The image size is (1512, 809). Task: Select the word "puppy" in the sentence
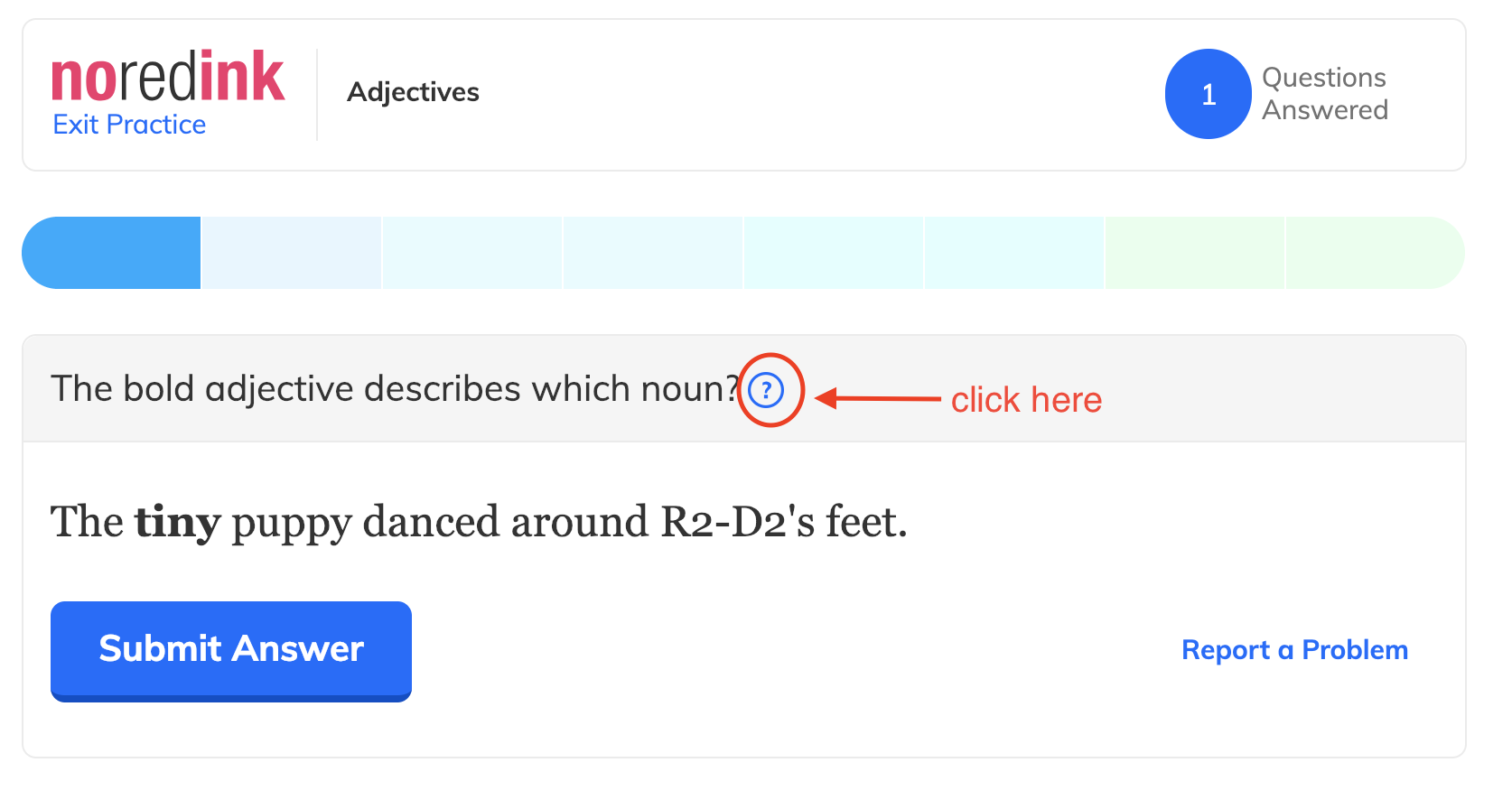pos(292,524)
